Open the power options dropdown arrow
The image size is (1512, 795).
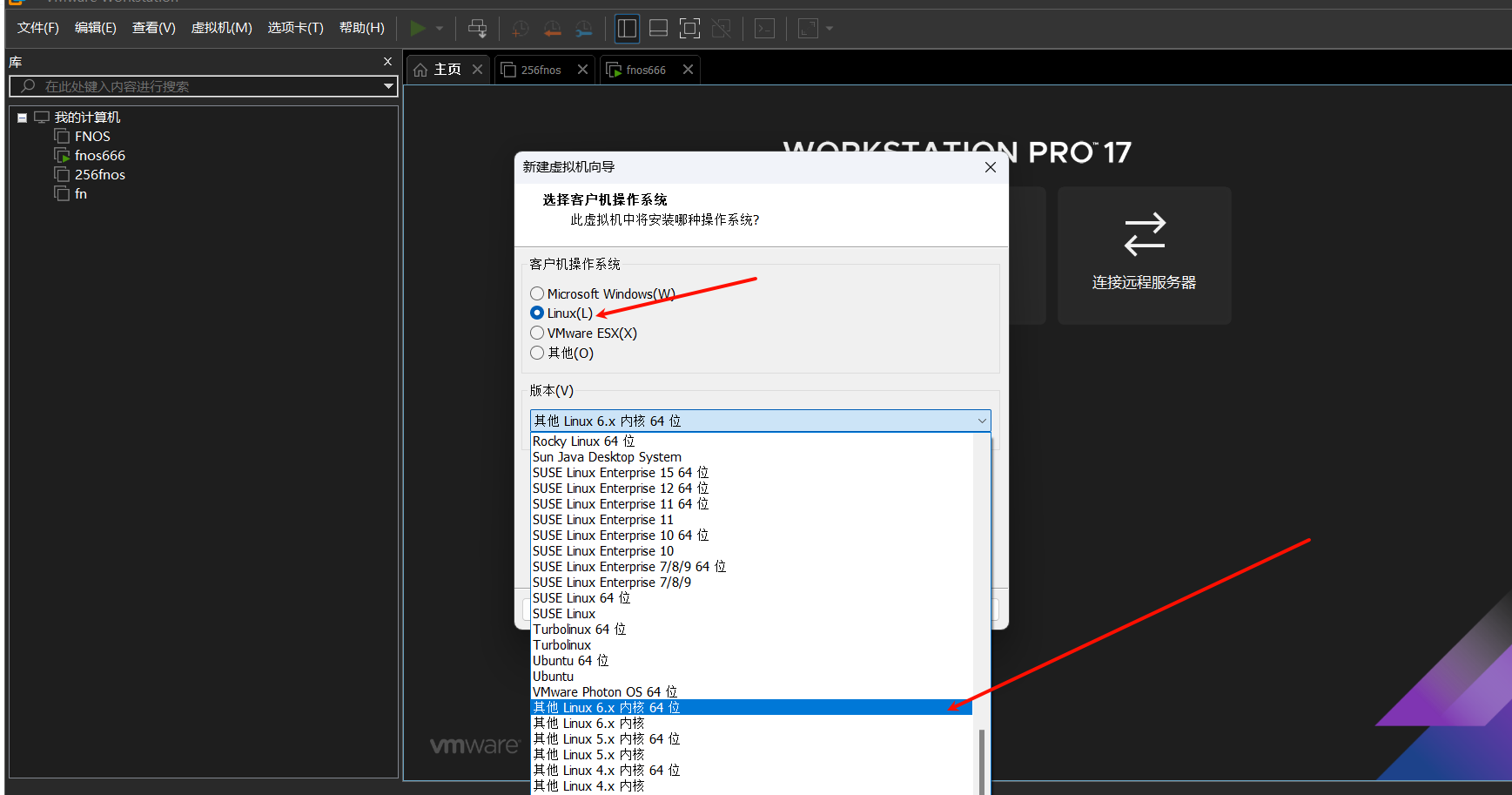coord(440,29)
